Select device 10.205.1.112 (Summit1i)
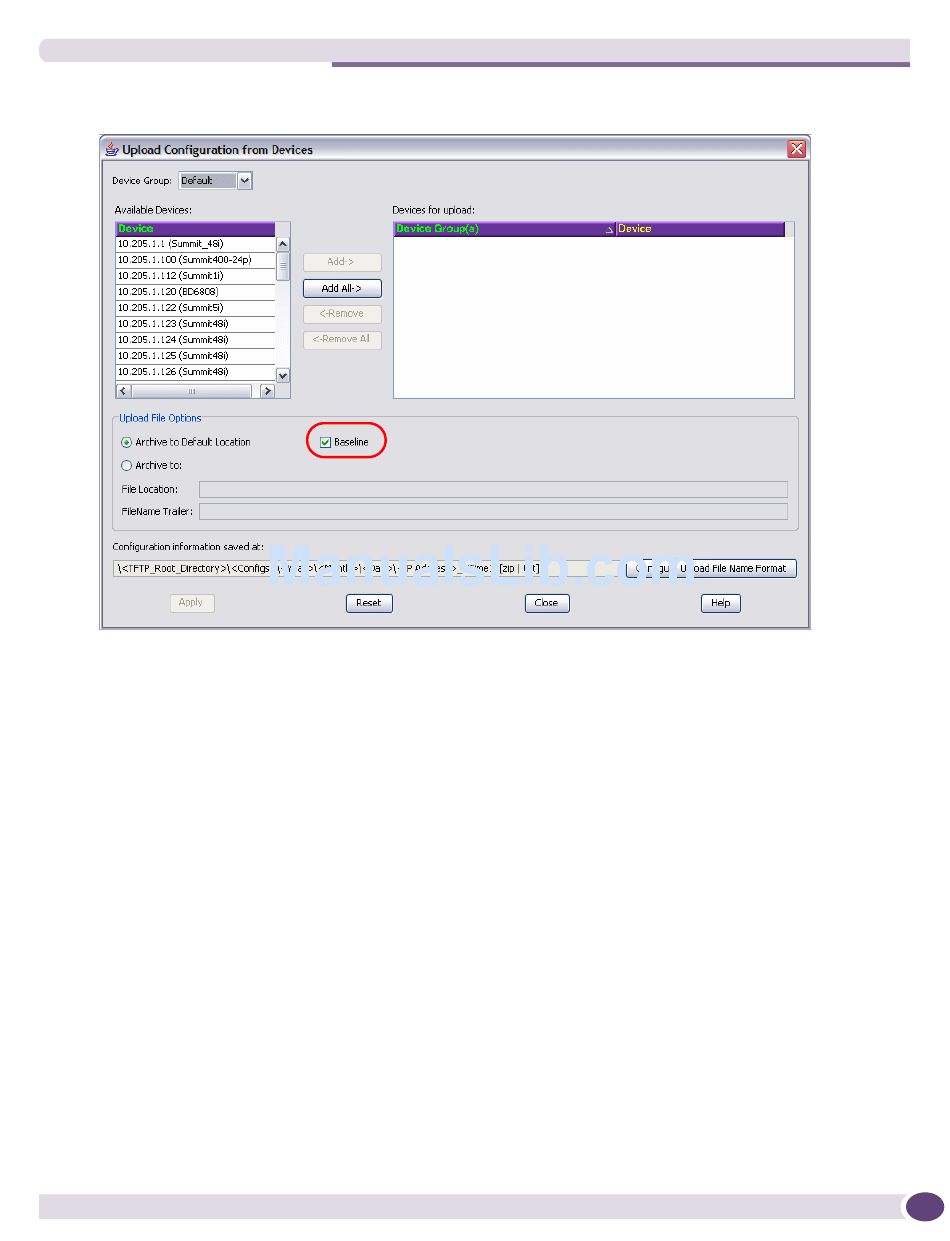Image resolution: width=950 pixels, height=1241 pixels. [195, 276]
